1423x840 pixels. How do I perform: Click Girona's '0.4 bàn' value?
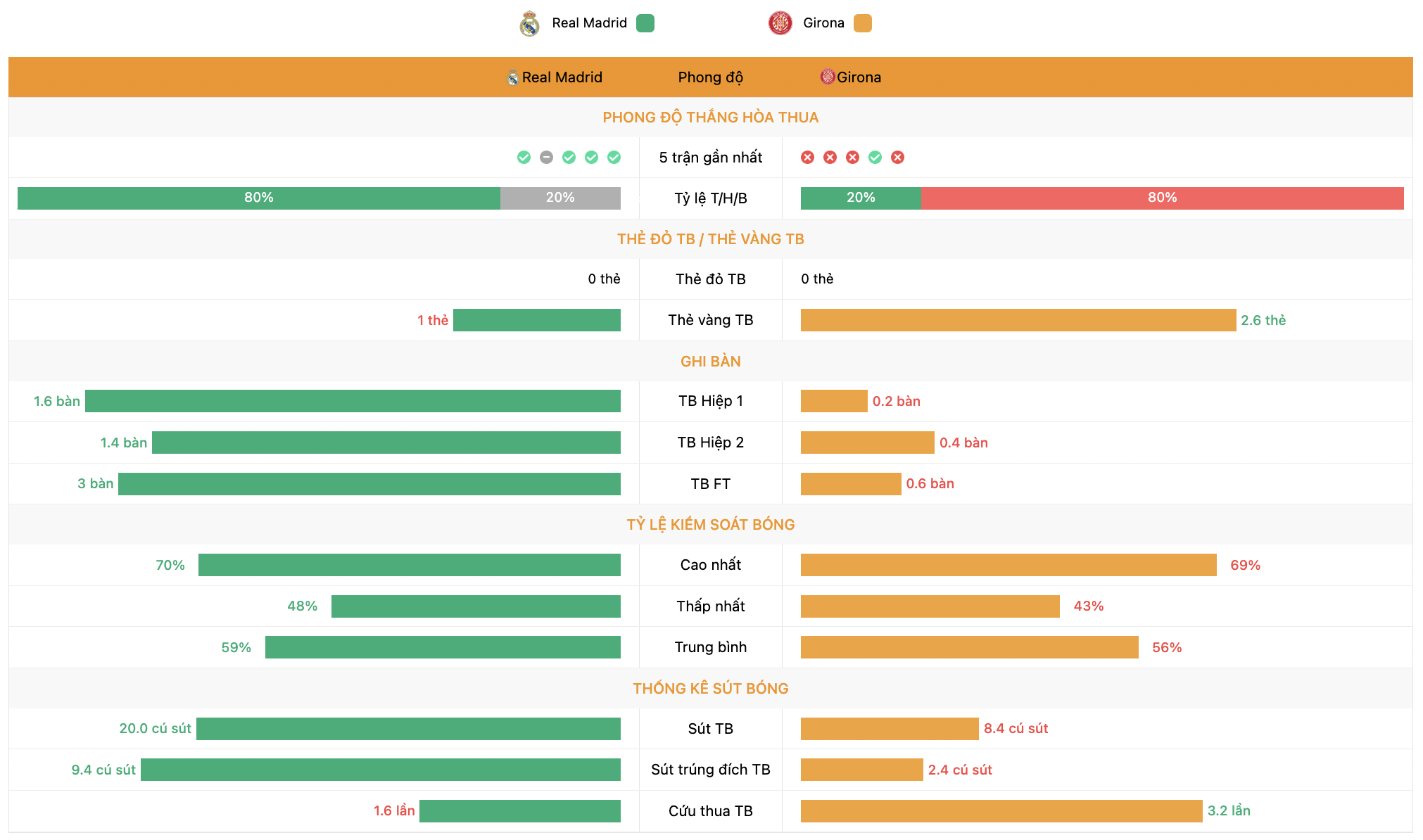click(963, 443)
